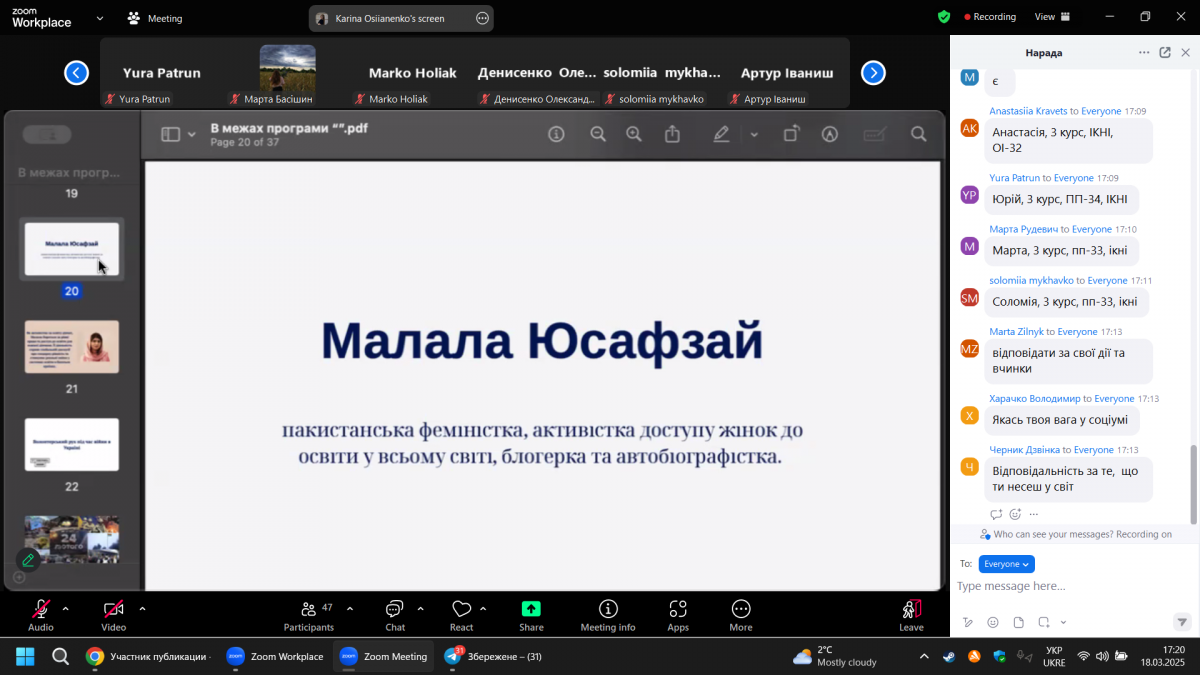
Task: Open the Everyone recipient dropdown in chat
Action: 1007,564
